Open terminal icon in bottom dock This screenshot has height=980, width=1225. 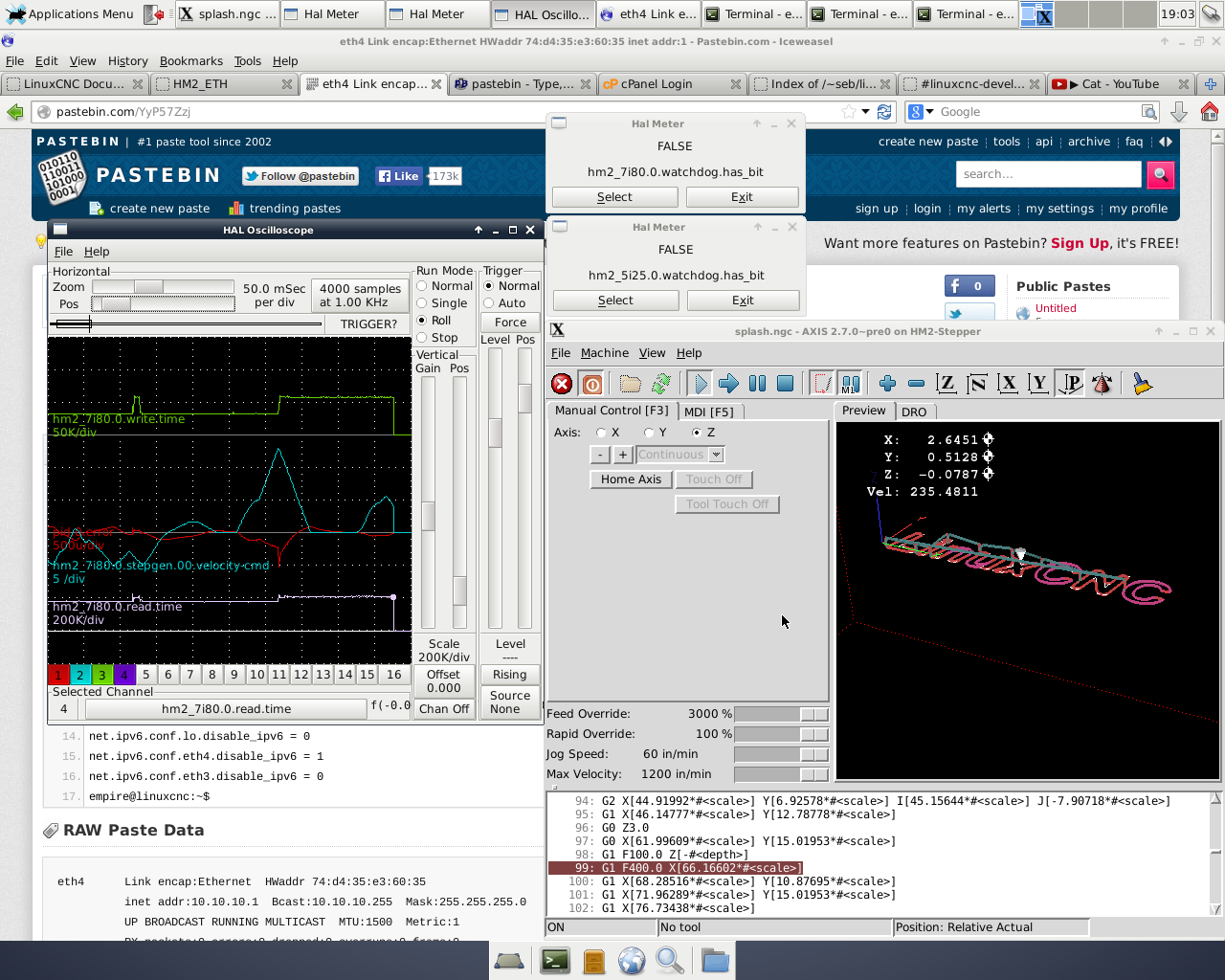pyautogui.click(x=555, y=960)
